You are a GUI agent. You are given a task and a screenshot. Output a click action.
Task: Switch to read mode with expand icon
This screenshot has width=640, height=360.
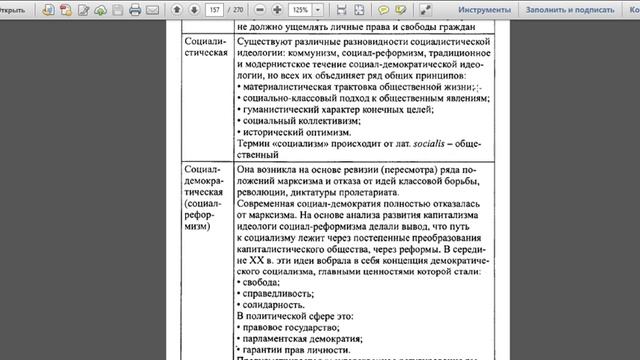(425, 10)
